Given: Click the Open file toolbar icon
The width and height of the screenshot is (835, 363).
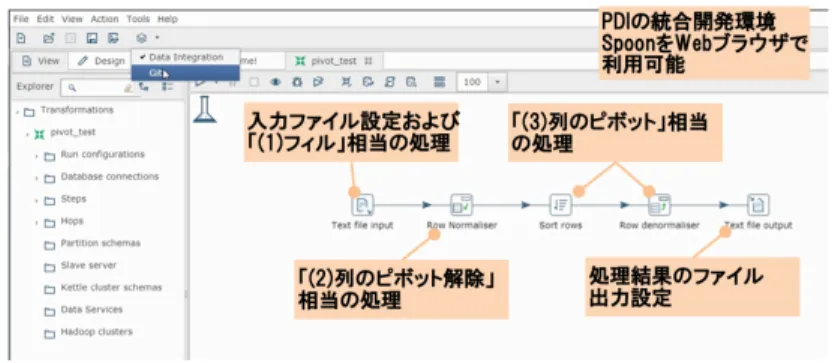Looking at the screenshot, I should [x=48, y=38].
